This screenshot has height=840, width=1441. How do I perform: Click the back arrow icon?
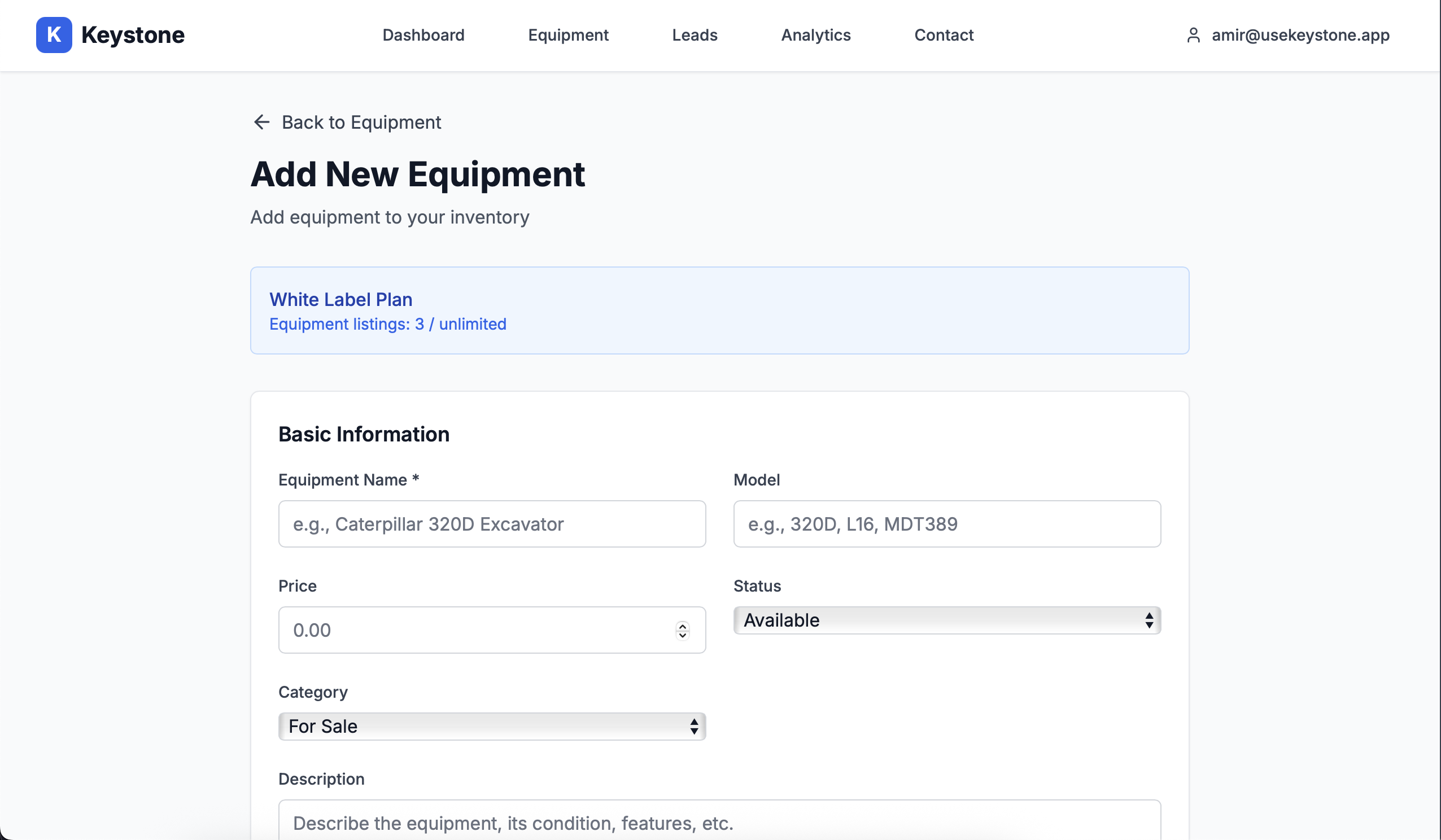coord(261,122)
